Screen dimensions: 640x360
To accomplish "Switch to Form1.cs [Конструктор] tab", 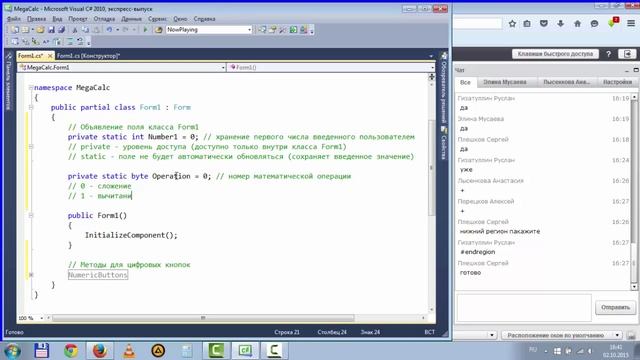I will [x=88, y=56].
